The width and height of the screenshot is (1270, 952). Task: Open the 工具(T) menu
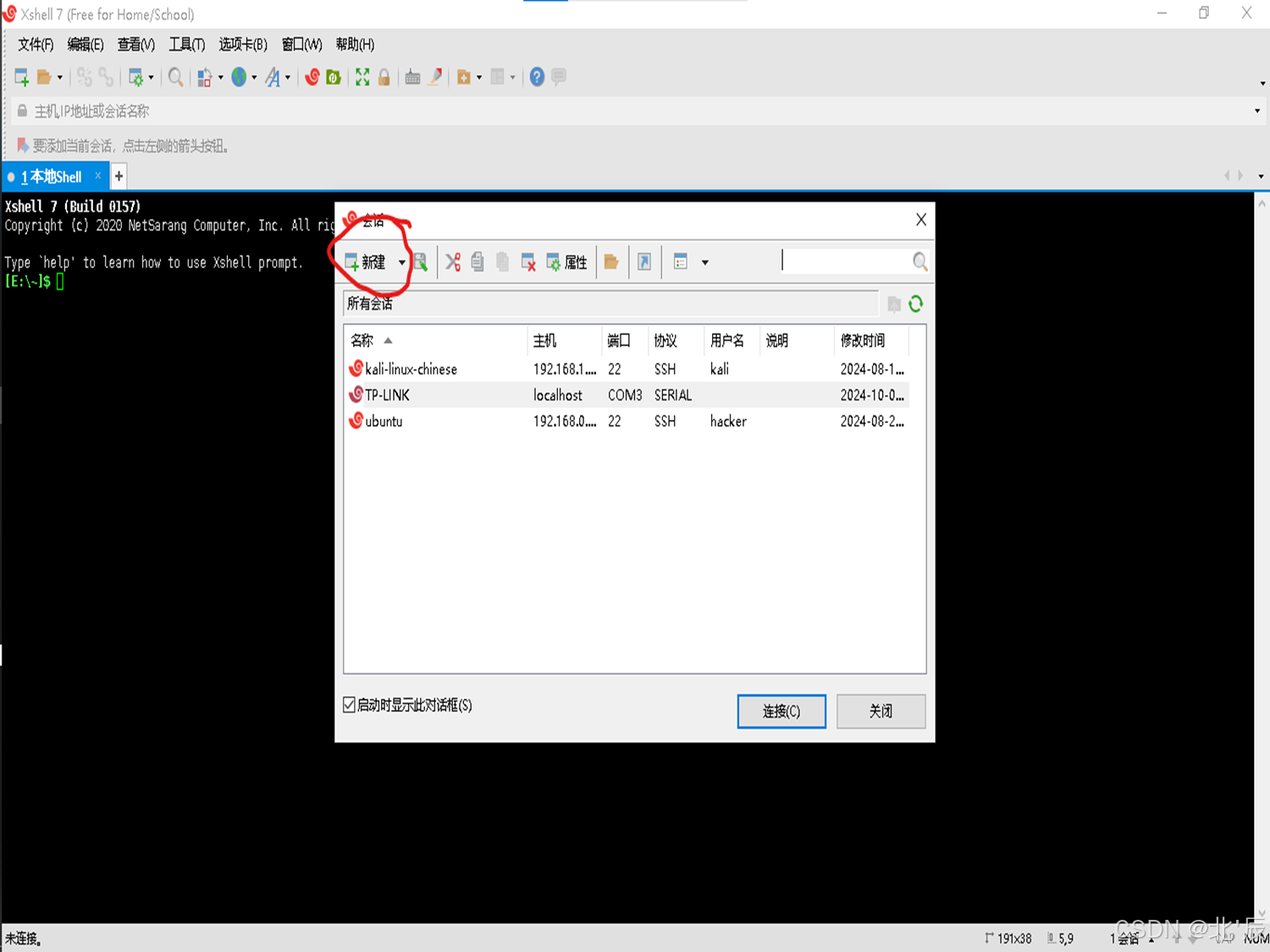pyautogui.click(x=187, y=44)
